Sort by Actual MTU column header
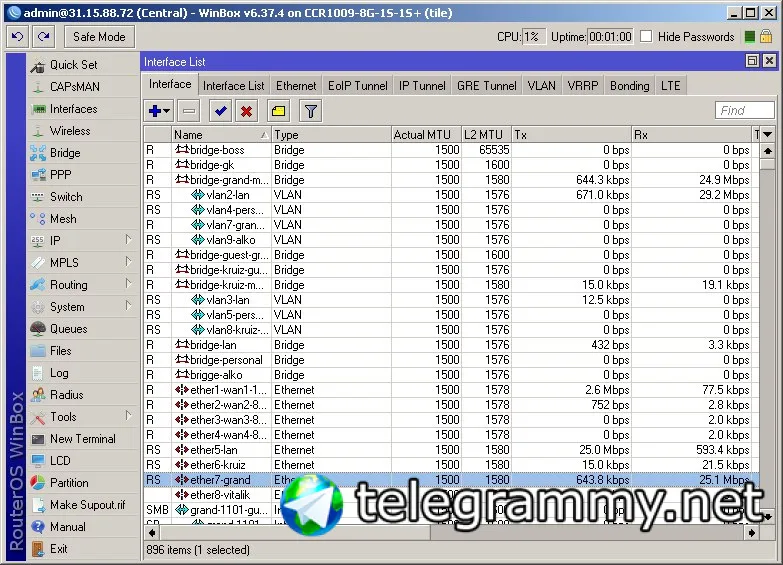 [426, 135]
